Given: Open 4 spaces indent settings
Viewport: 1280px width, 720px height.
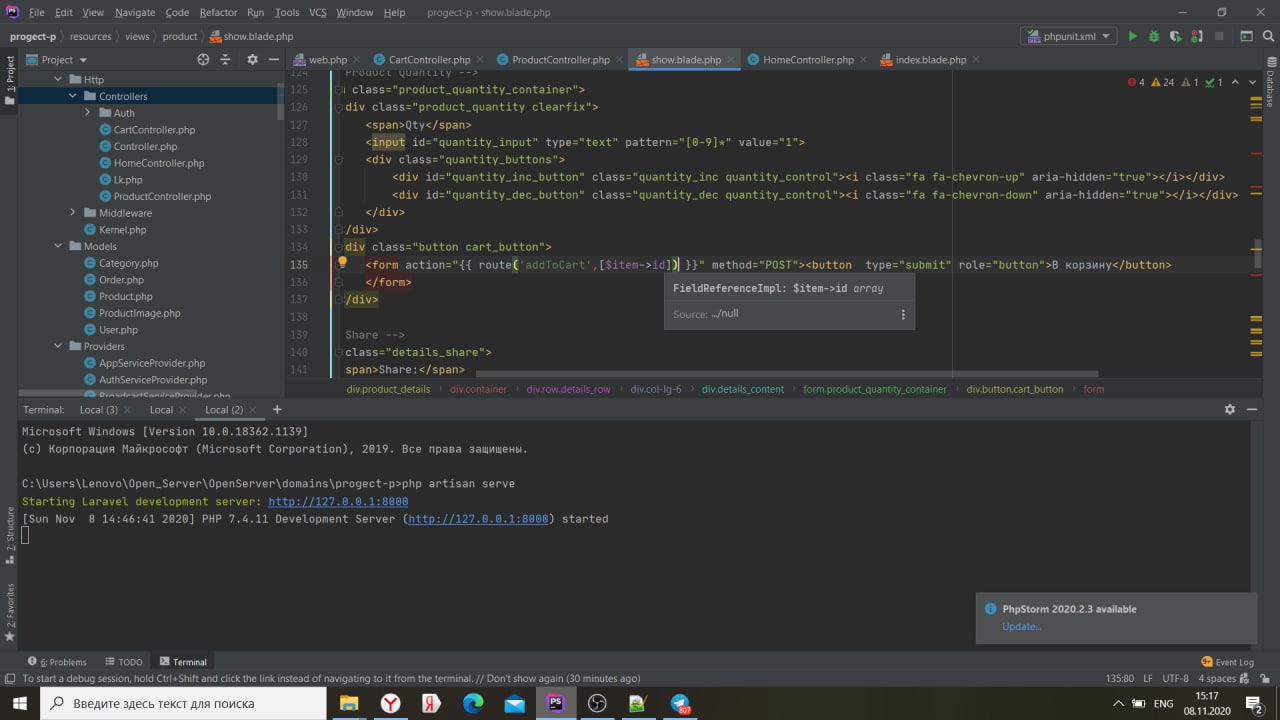Looking at the screenshot, I should 1216,679.
